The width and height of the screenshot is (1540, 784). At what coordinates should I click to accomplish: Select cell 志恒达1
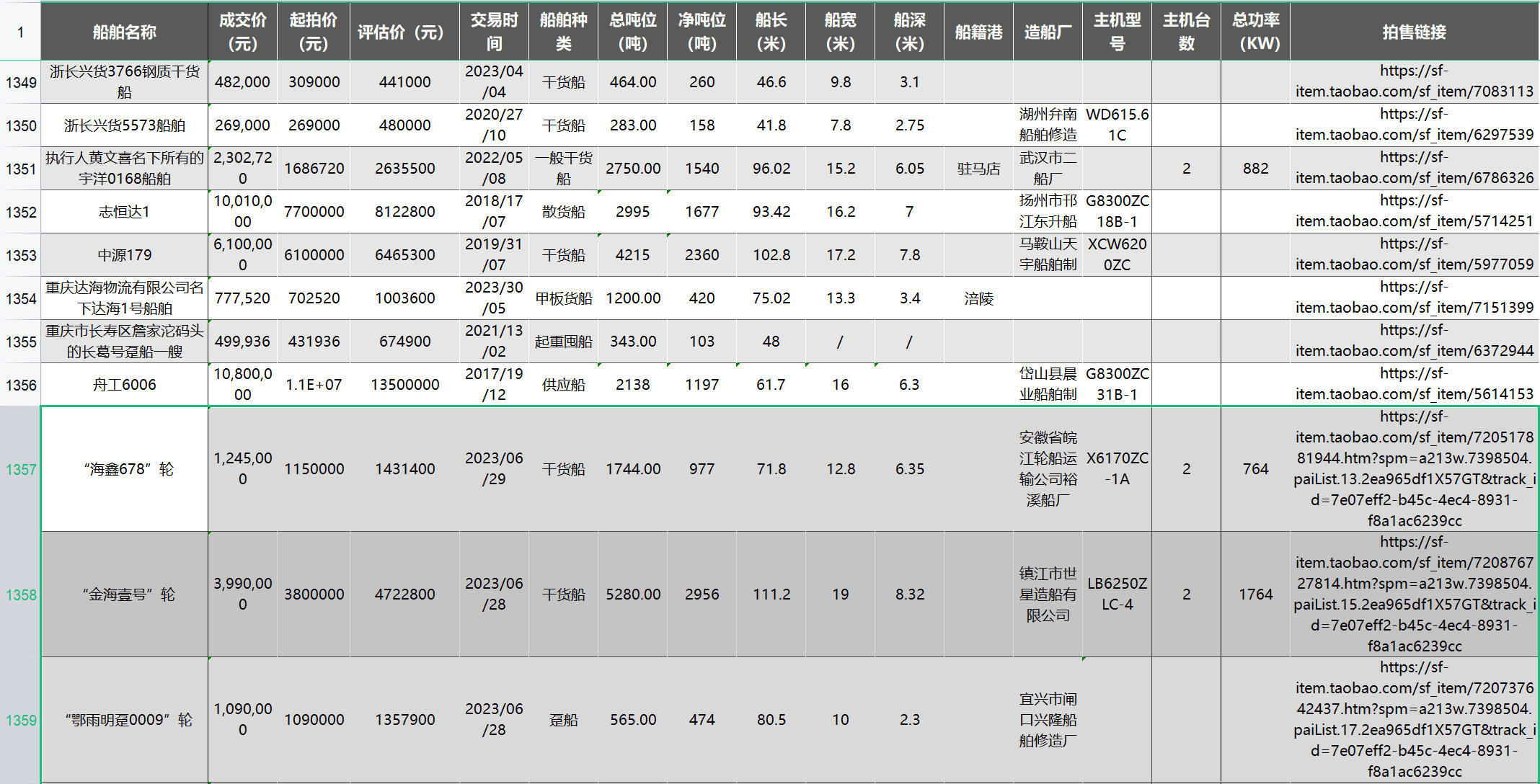coord(125,212)
